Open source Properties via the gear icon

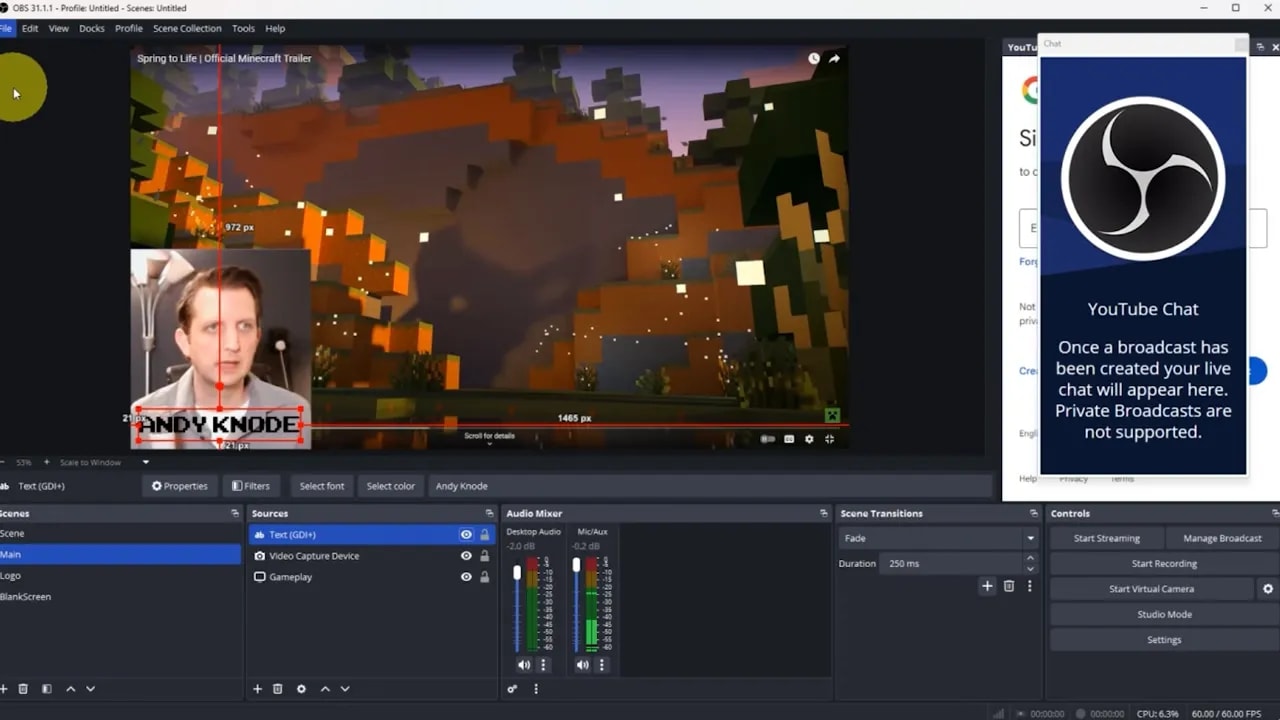[x=301, y=688]
